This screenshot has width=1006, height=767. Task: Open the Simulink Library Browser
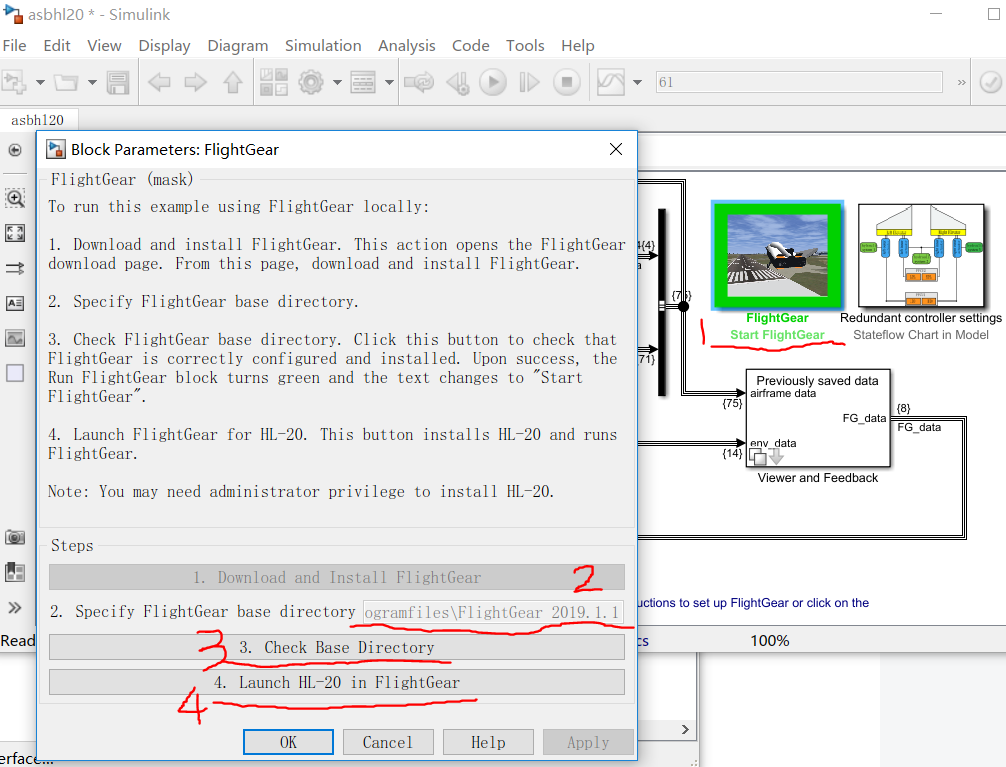click(272, 82)
